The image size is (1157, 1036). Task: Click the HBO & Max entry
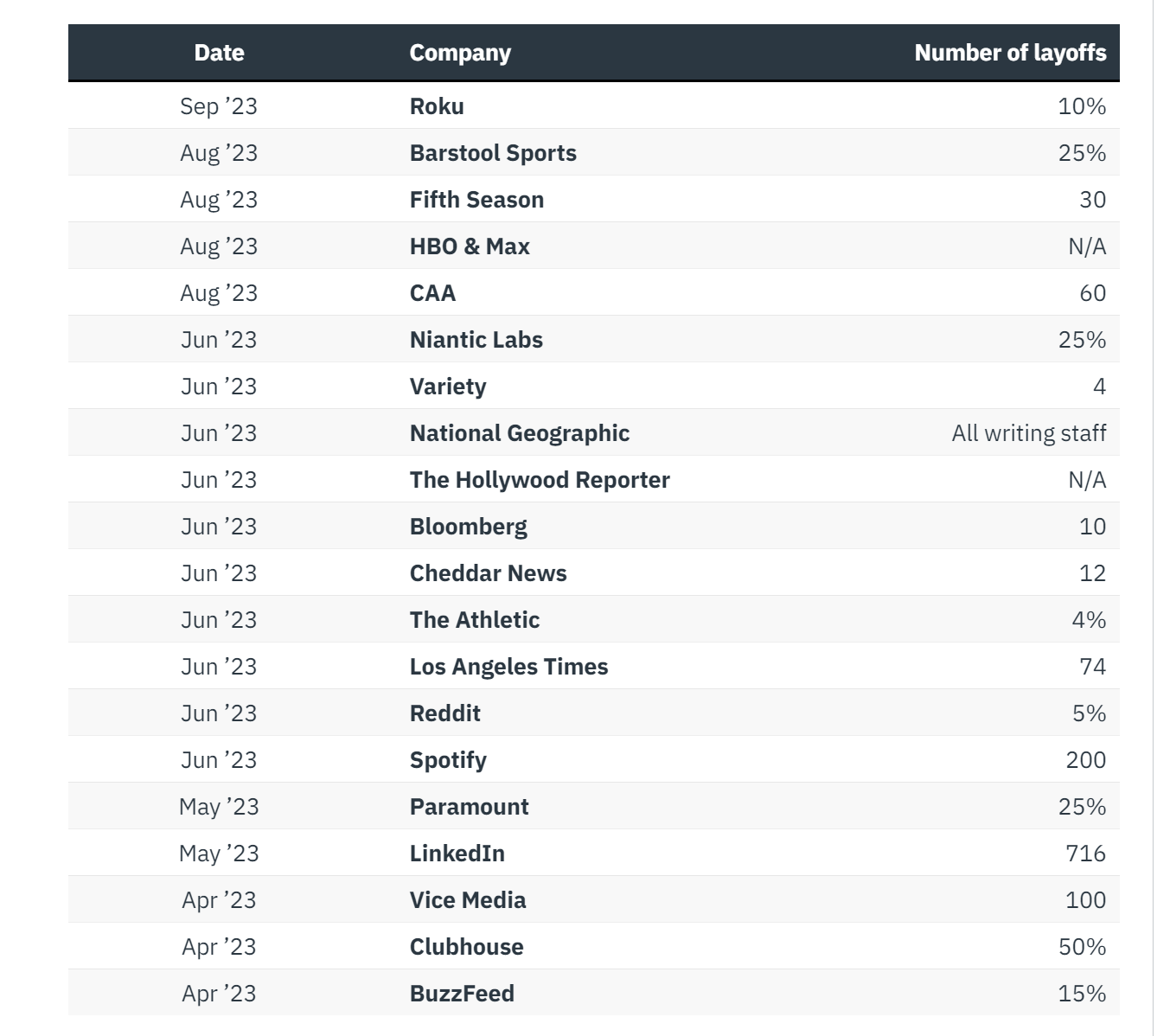tap(470, 246)
